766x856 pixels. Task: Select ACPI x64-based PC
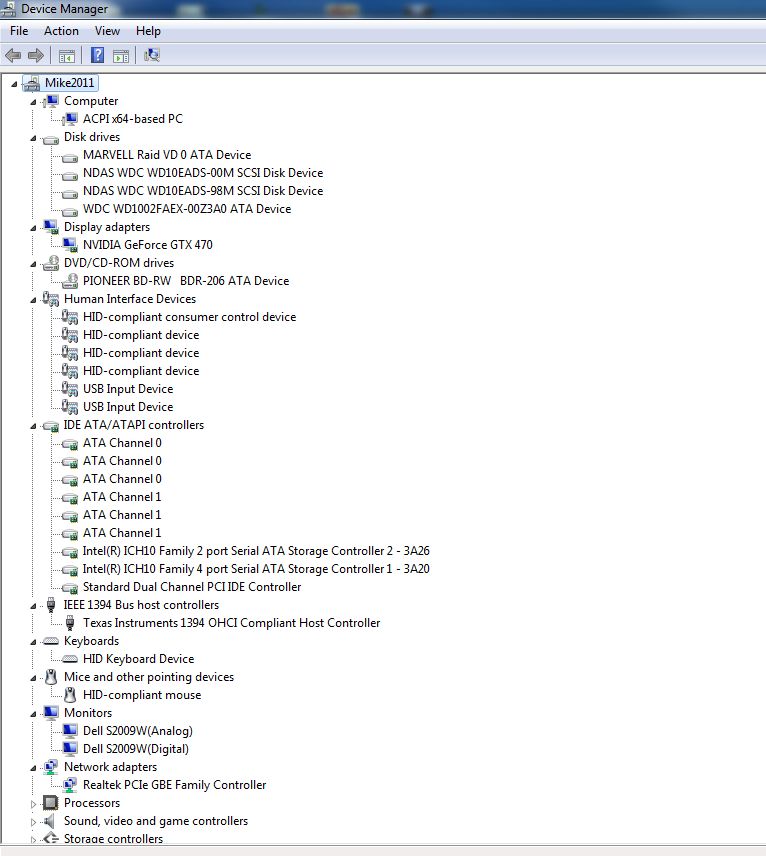coord(133,118)
